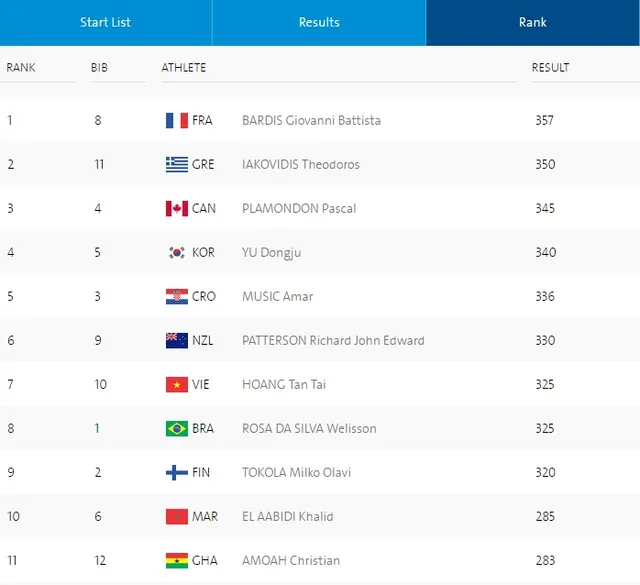Click the Croatia flag icon
The width and height of the screenshot is (640, 585).
click(177, 297)
